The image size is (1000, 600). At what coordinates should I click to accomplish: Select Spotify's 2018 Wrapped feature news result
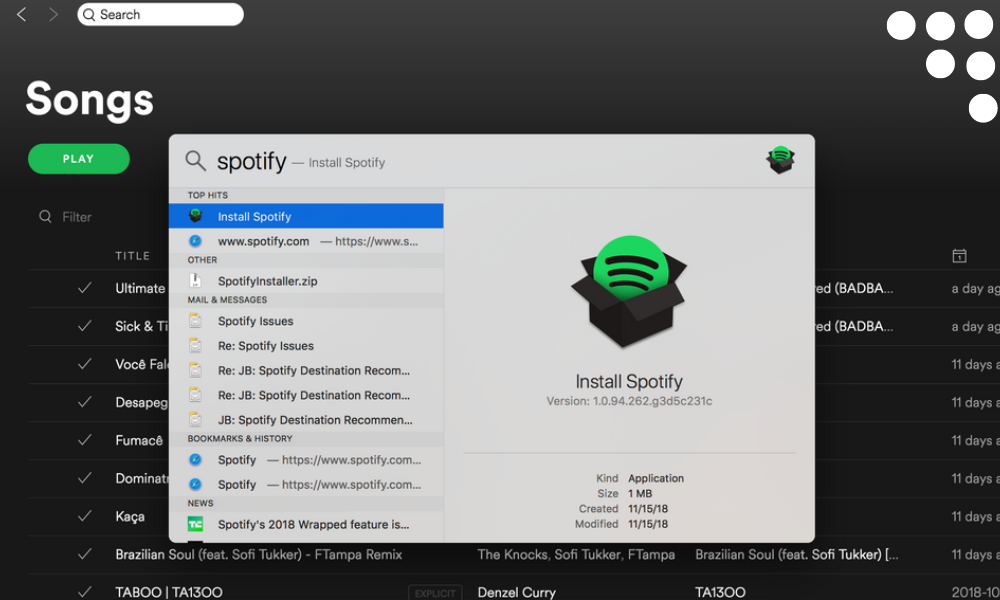pos(306,524)
